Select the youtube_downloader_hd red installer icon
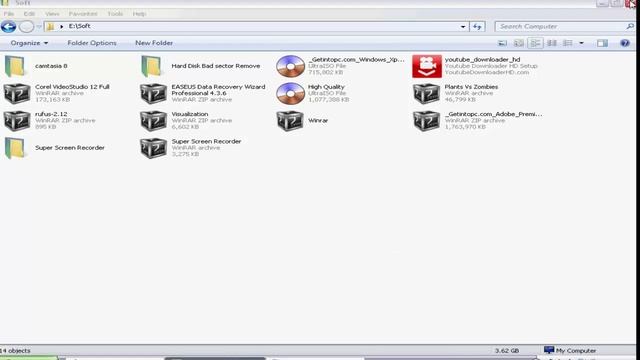Image resolution: width=640 pixels, height=360 pixels. (427, 66)
